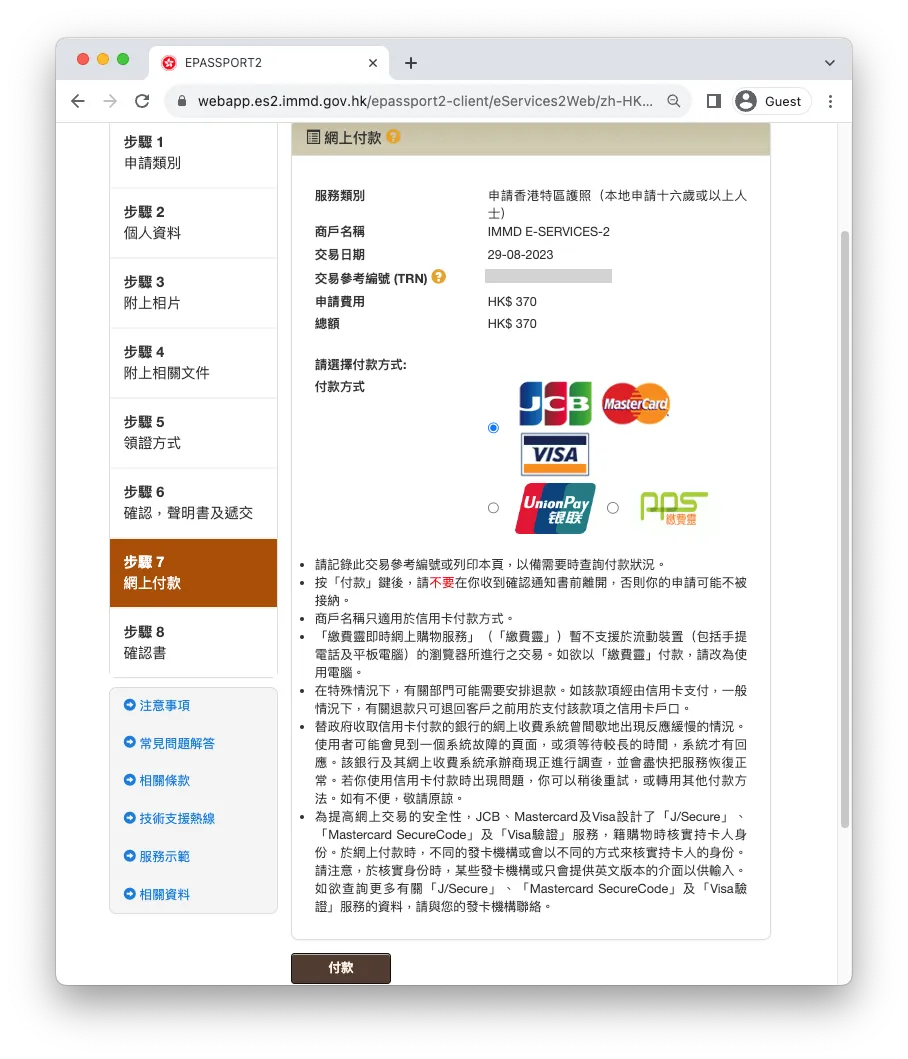Click the arrow icon beside 相關條款

pos(130,780)
